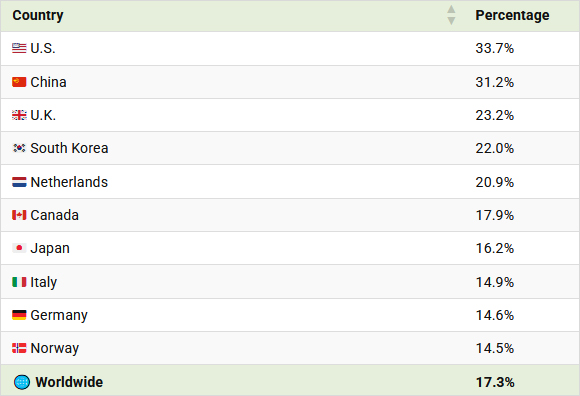This screenshot has height=396, width=580.
Task: Select the South Korea 22.0% cell
Action: [495, 148]
